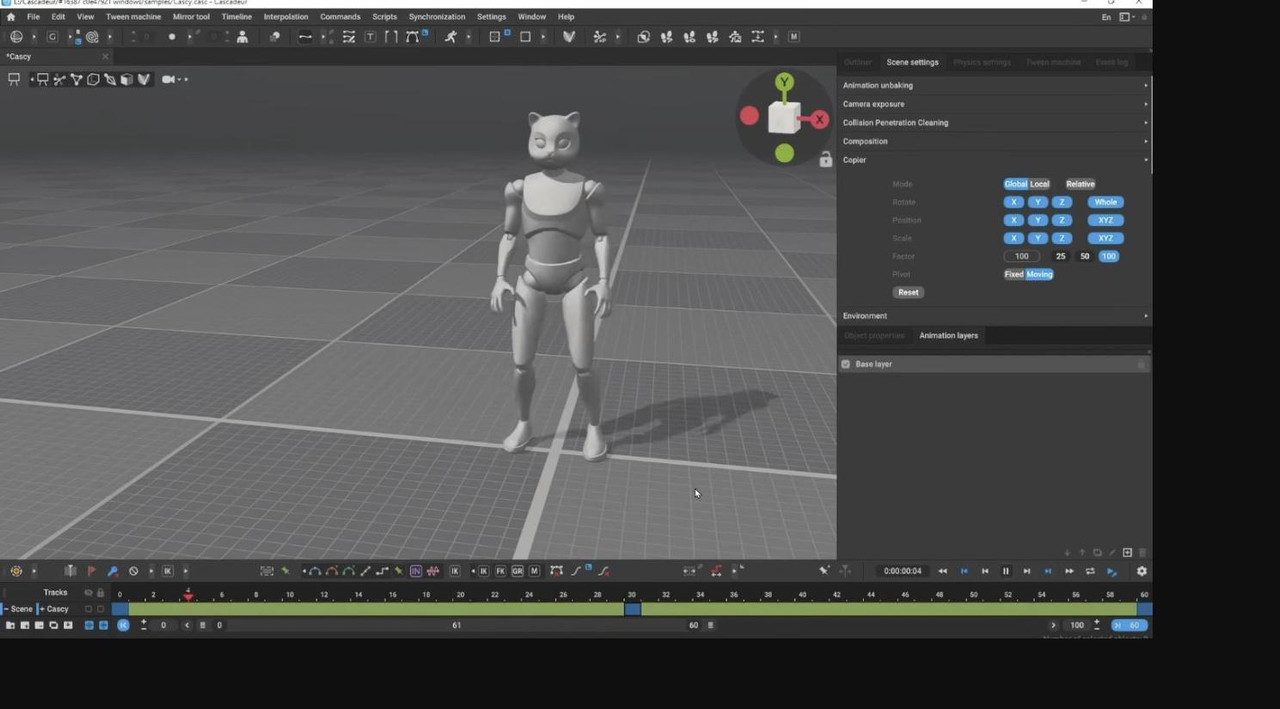Click the camera icon in viewport toolbar

tap(168, 79)
